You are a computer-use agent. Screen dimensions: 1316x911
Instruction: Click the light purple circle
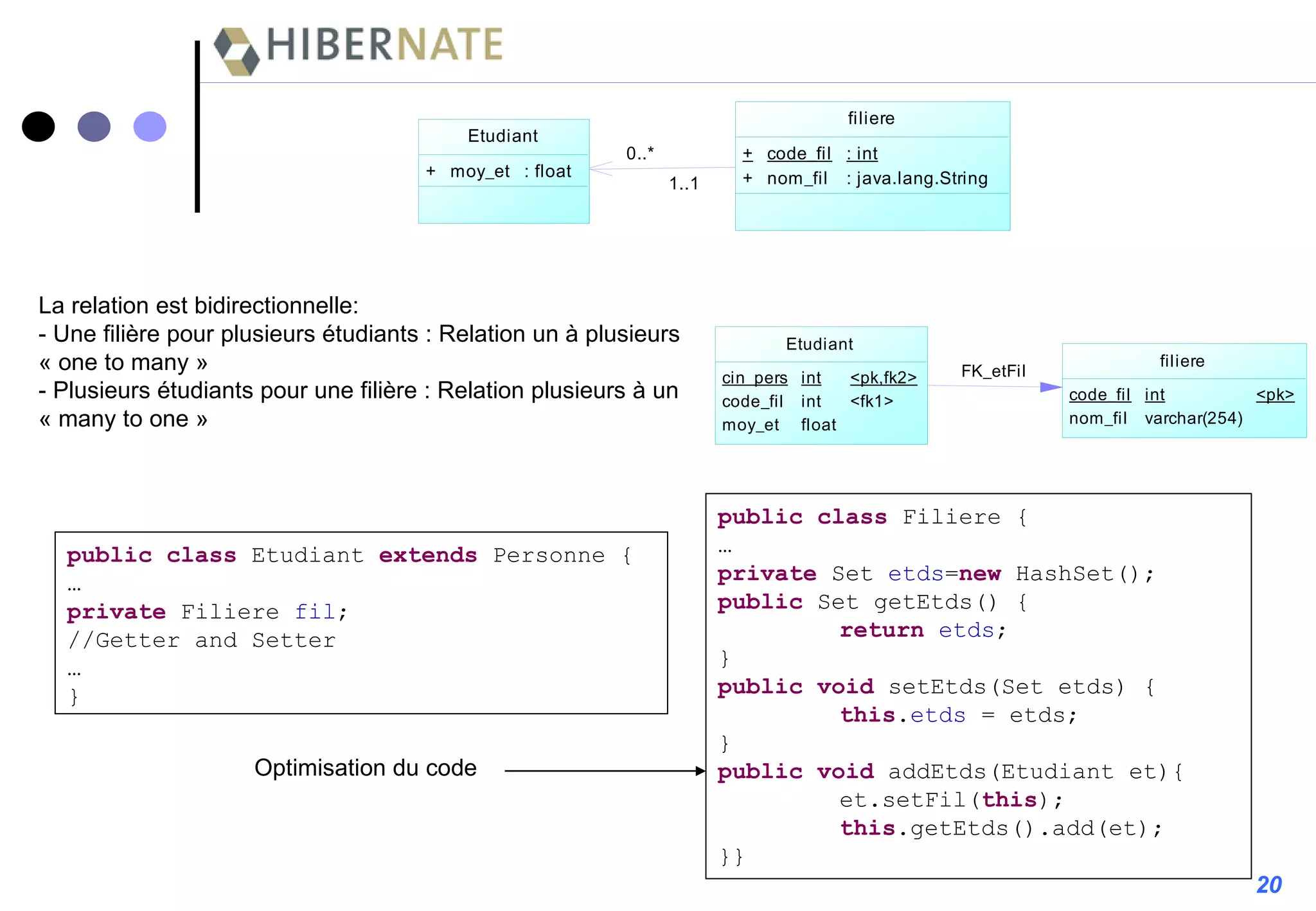150,127
